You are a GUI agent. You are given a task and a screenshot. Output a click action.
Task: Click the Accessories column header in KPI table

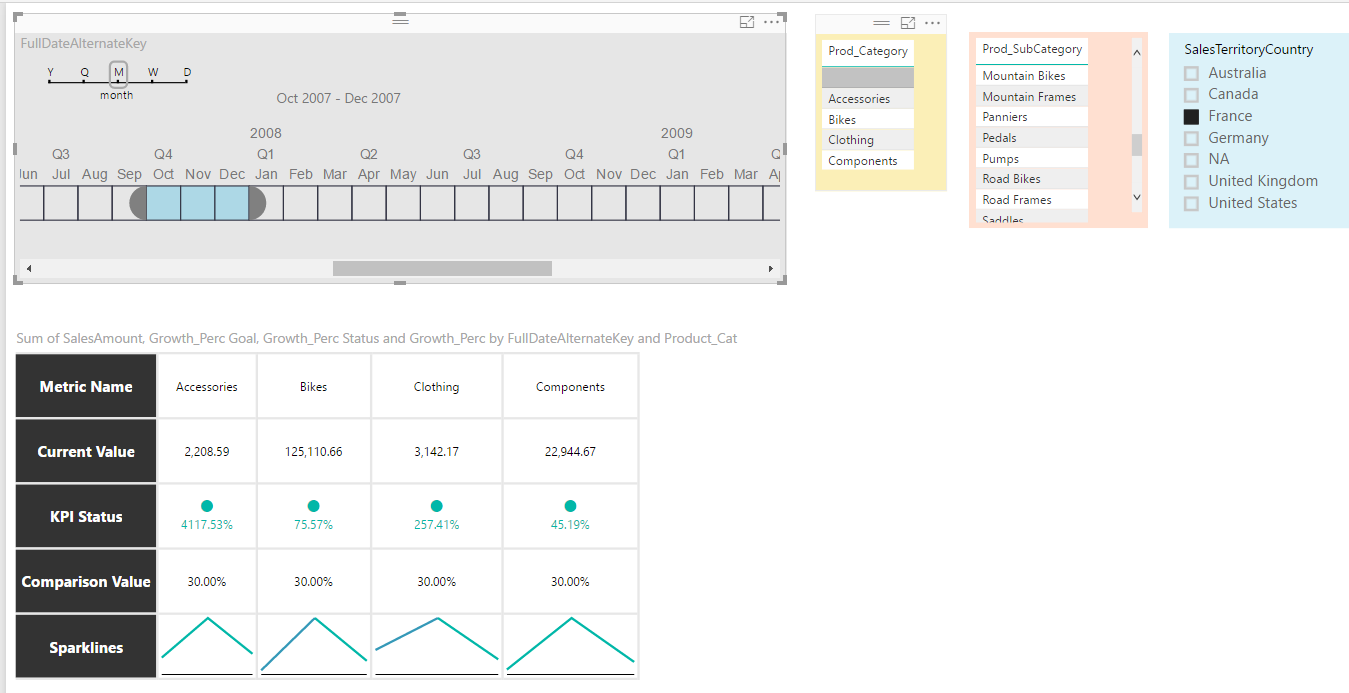tap(207, 386)
